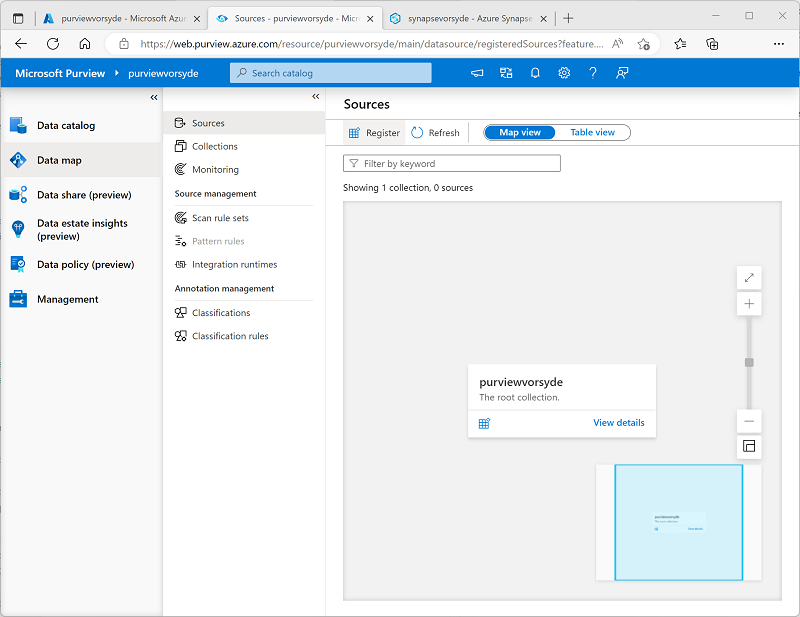The image size is (800, 617).
Task: Switch to Map view
Action: click(x=520, y=133)
